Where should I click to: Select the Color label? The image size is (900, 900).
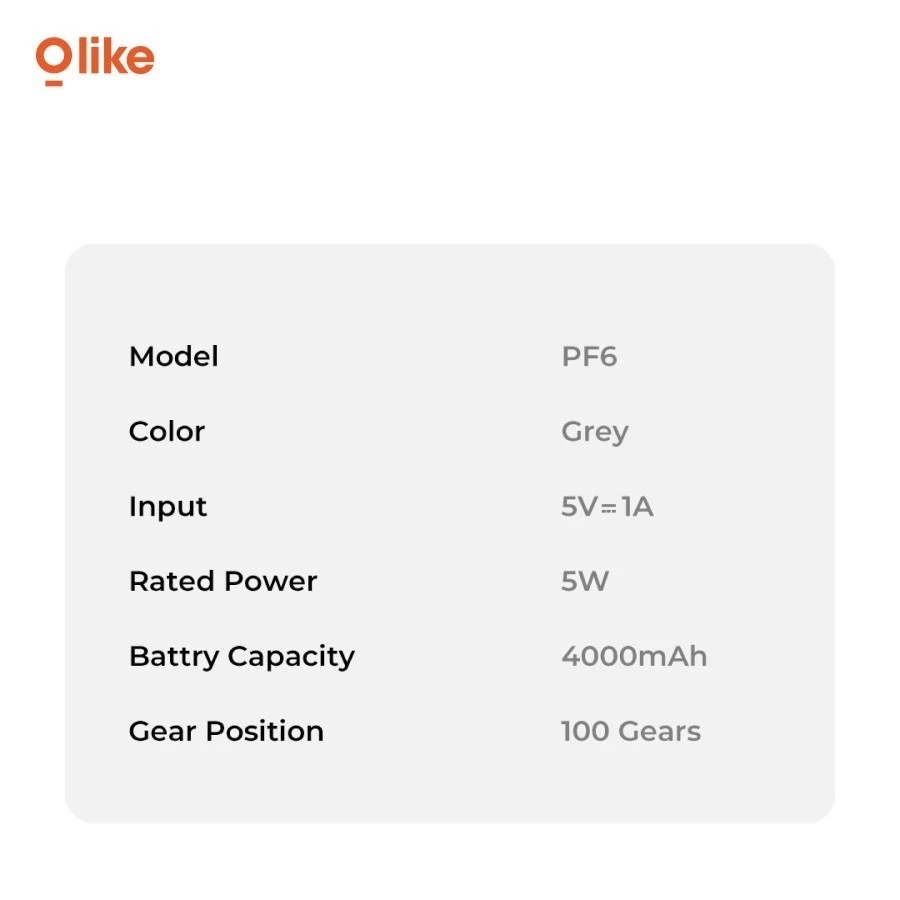tap(166, 432)
